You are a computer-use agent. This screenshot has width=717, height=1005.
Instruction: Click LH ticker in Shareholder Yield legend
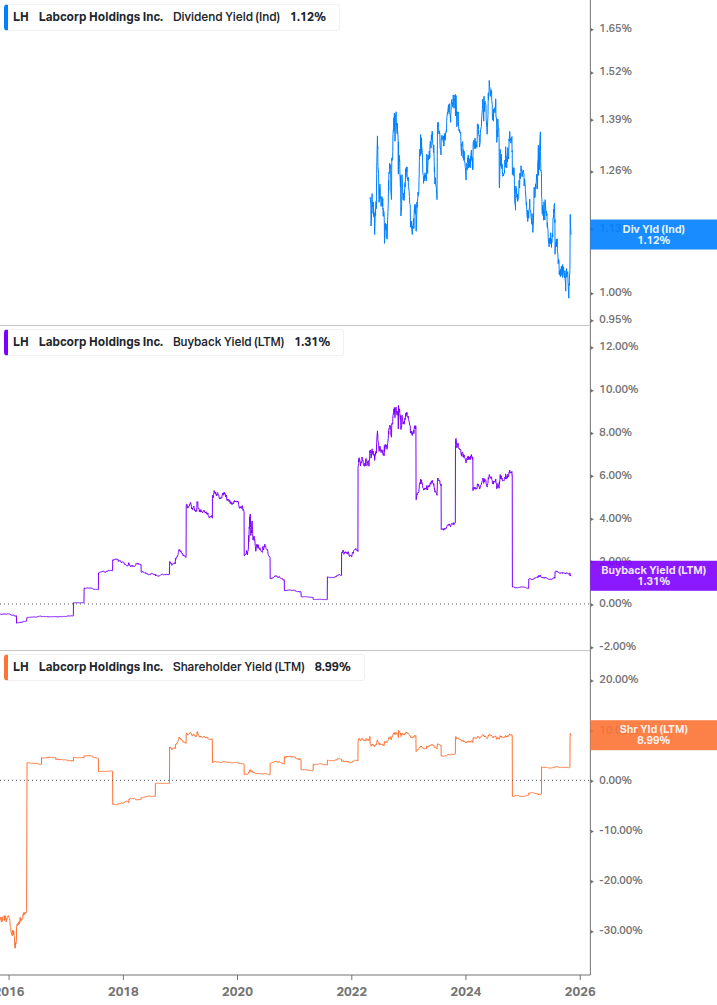coord(21,667)
